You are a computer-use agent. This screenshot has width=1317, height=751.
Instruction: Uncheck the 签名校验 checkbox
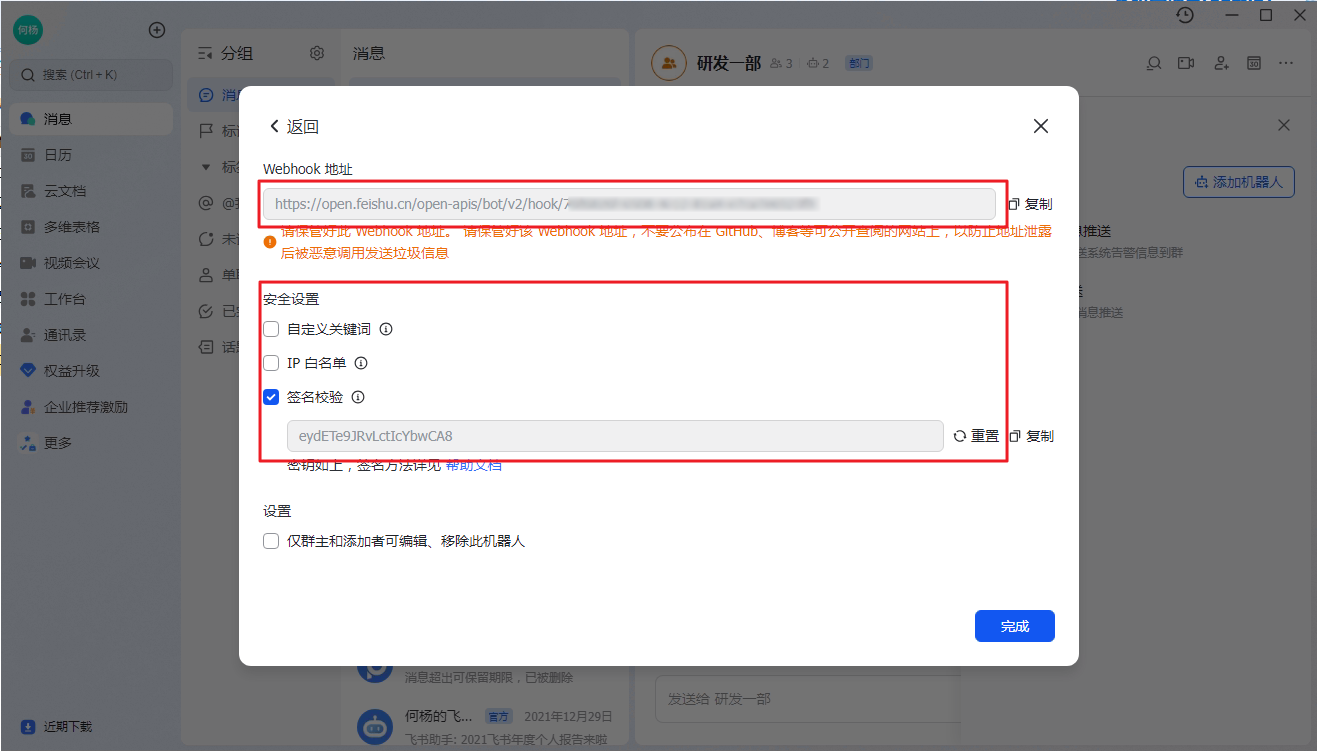[x=271, y=397]
